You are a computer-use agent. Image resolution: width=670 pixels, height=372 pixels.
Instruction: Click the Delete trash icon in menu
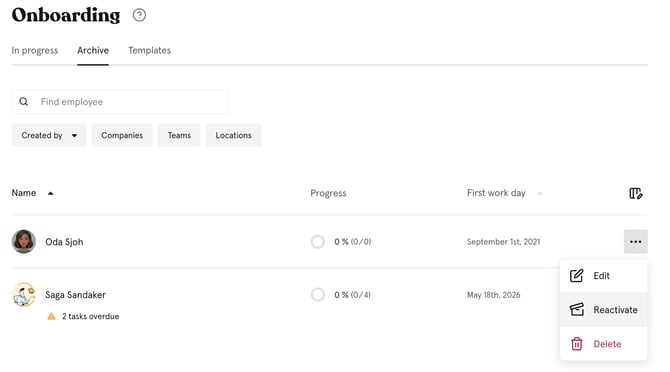(576, 344)
